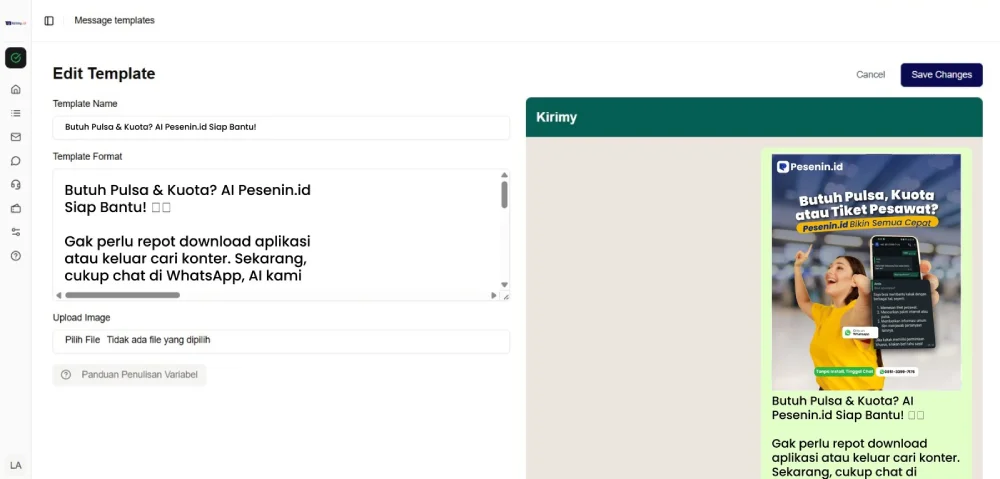Open the list icon in sidebar

[16, 113]
